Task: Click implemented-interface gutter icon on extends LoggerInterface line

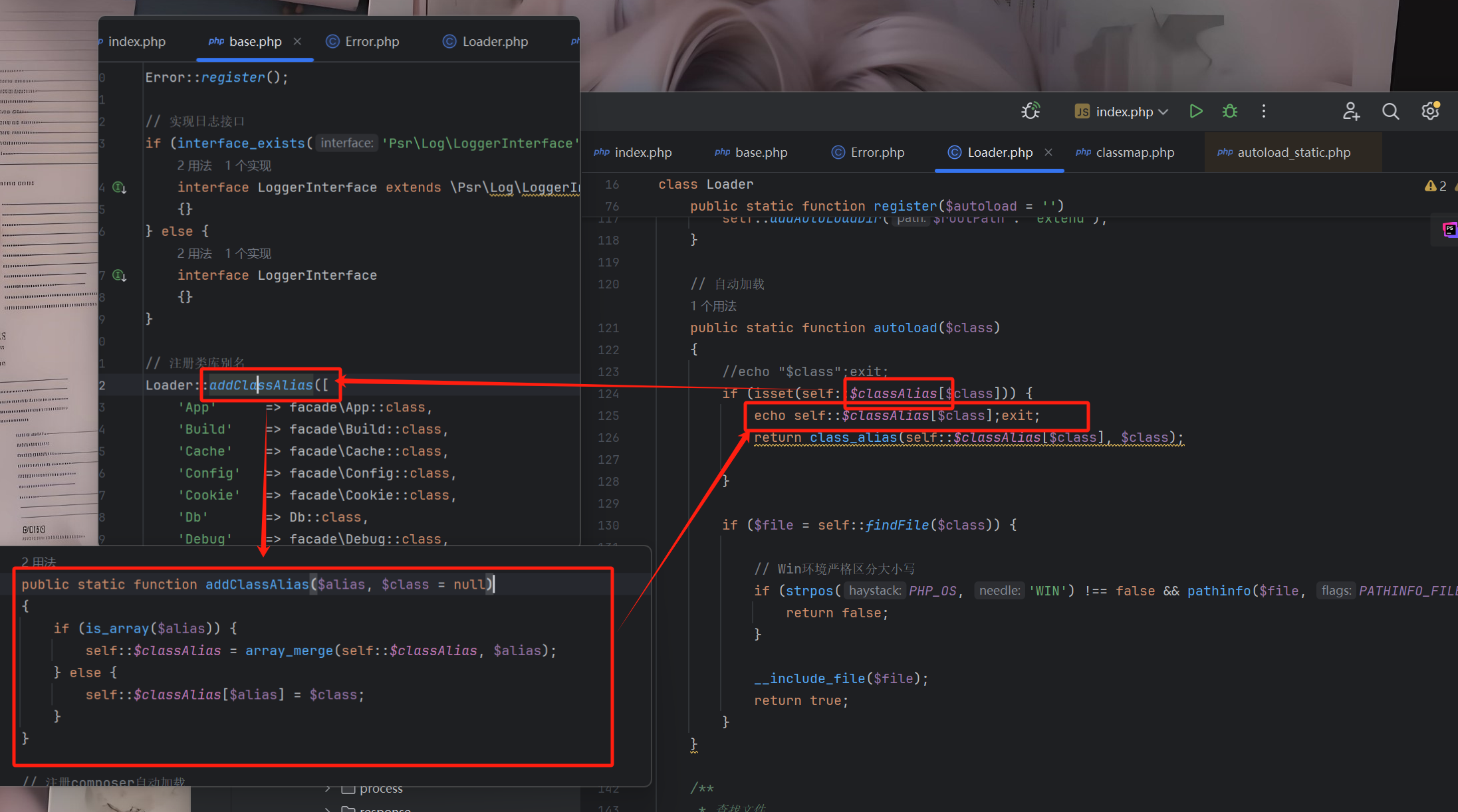Action: pos(120,187)
